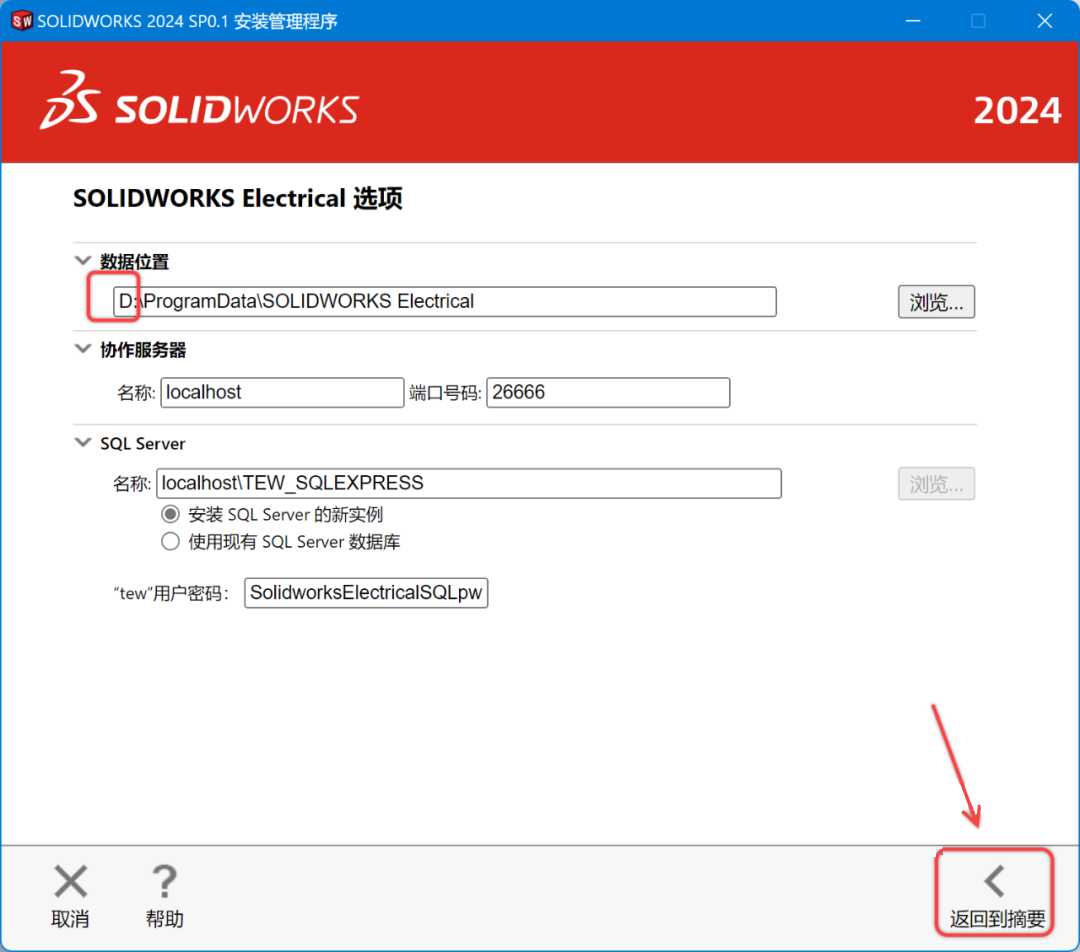
Task: Browse for data location folder
Action: (x=936, y=302)
